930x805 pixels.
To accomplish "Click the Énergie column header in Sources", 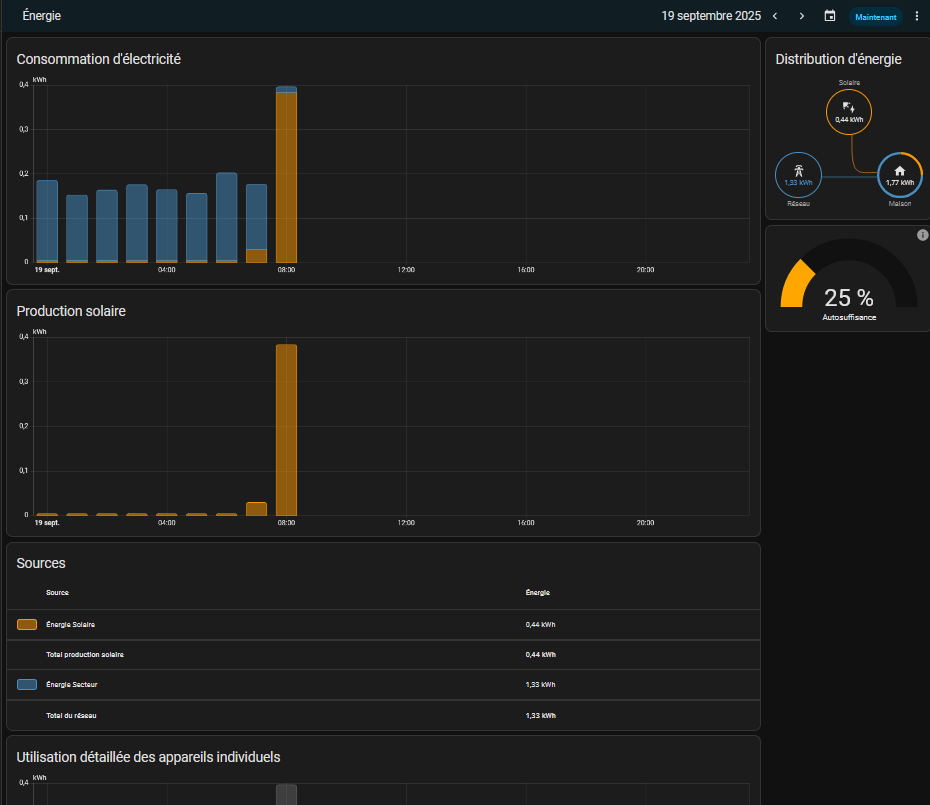I will click(x=537, y=593).
